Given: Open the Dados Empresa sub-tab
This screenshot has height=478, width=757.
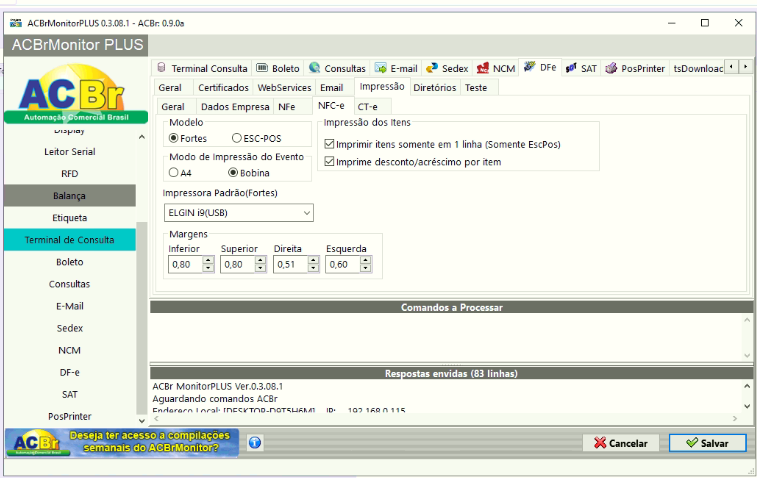Looking at the screenshot, I should point(235,106).
